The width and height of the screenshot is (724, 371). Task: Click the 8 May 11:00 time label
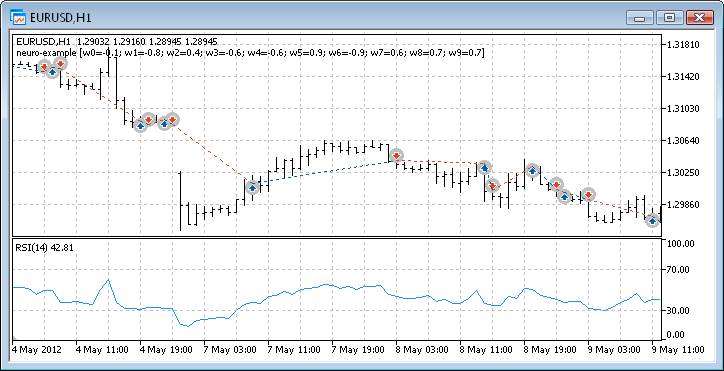click(487, 349)
